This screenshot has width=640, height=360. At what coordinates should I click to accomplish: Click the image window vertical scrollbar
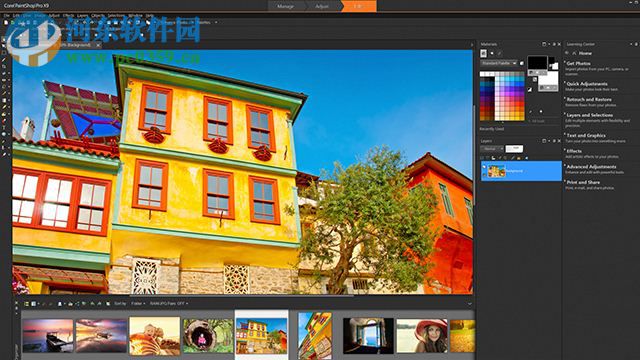[x=474, y=155]
